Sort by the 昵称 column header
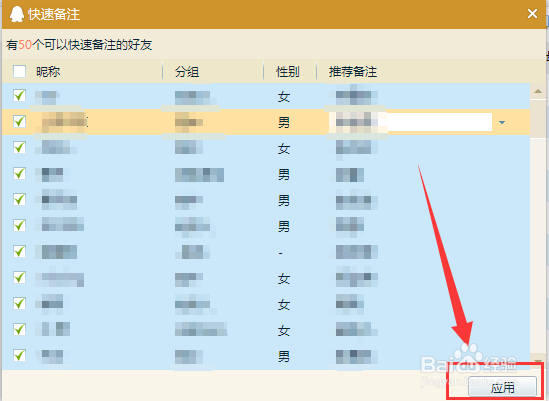The width and height of the screenshot is (549, 401). pos(48,71)
